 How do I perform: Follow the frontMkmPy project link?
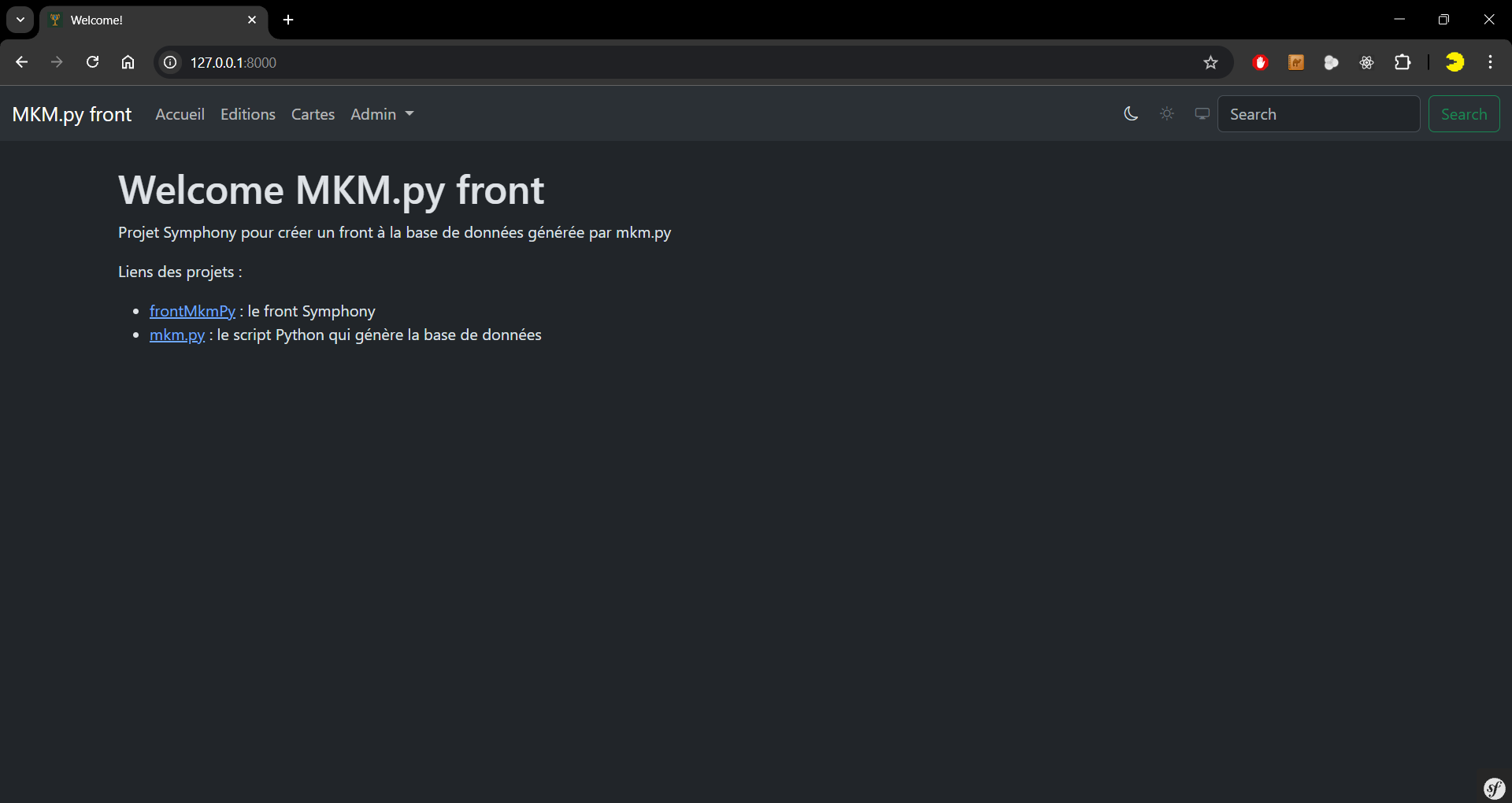192,311
